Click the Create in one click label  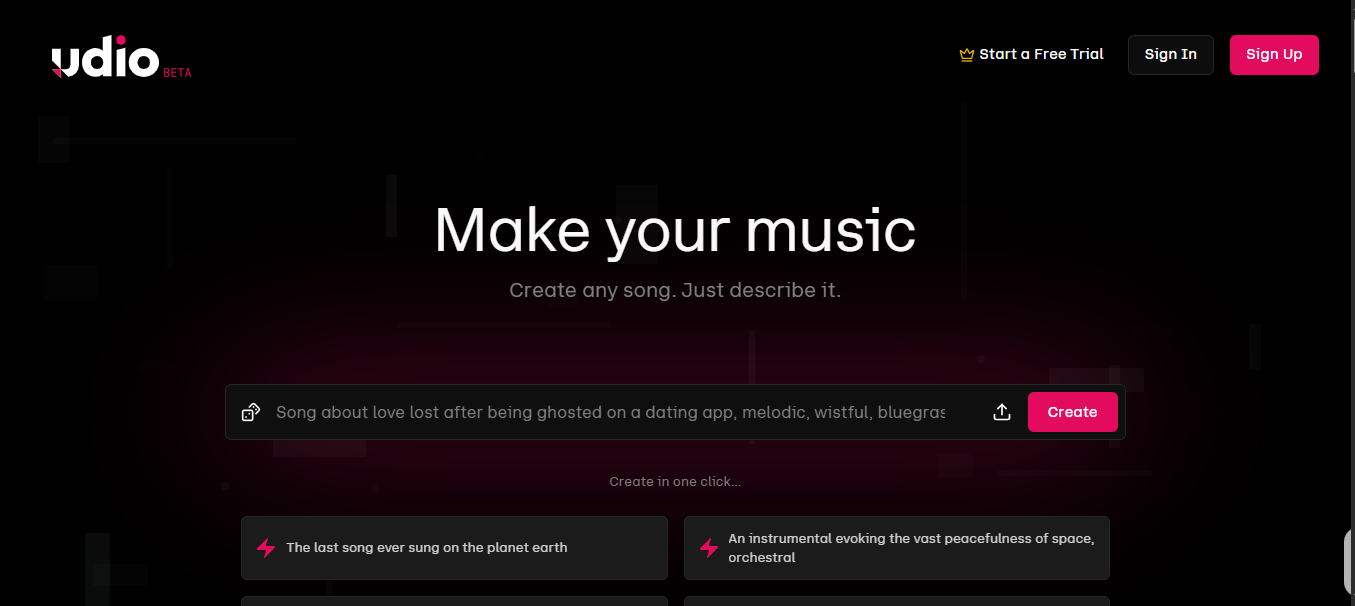(675, 482)
